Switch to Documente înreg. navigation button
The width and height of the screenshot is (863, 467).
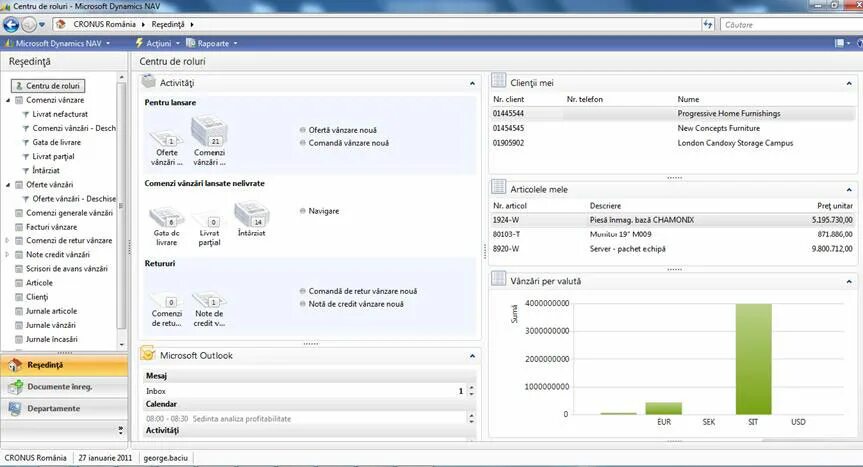(64, 387)
